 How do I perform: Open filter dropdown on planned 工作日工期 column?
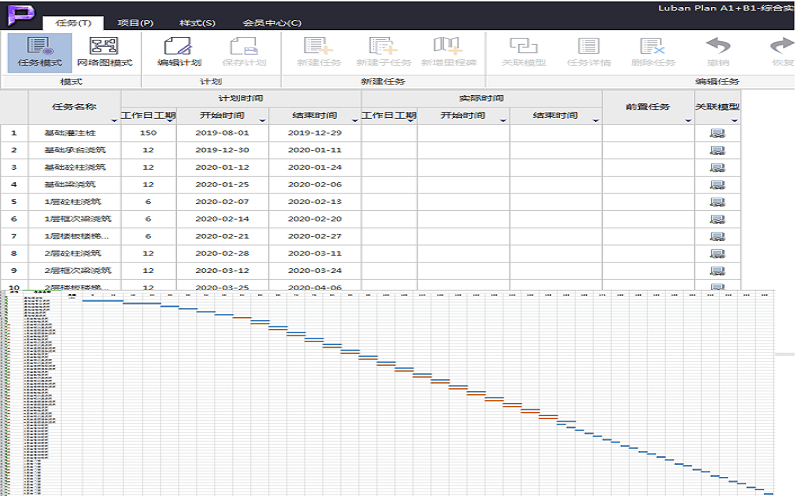(x=170, y=120)
